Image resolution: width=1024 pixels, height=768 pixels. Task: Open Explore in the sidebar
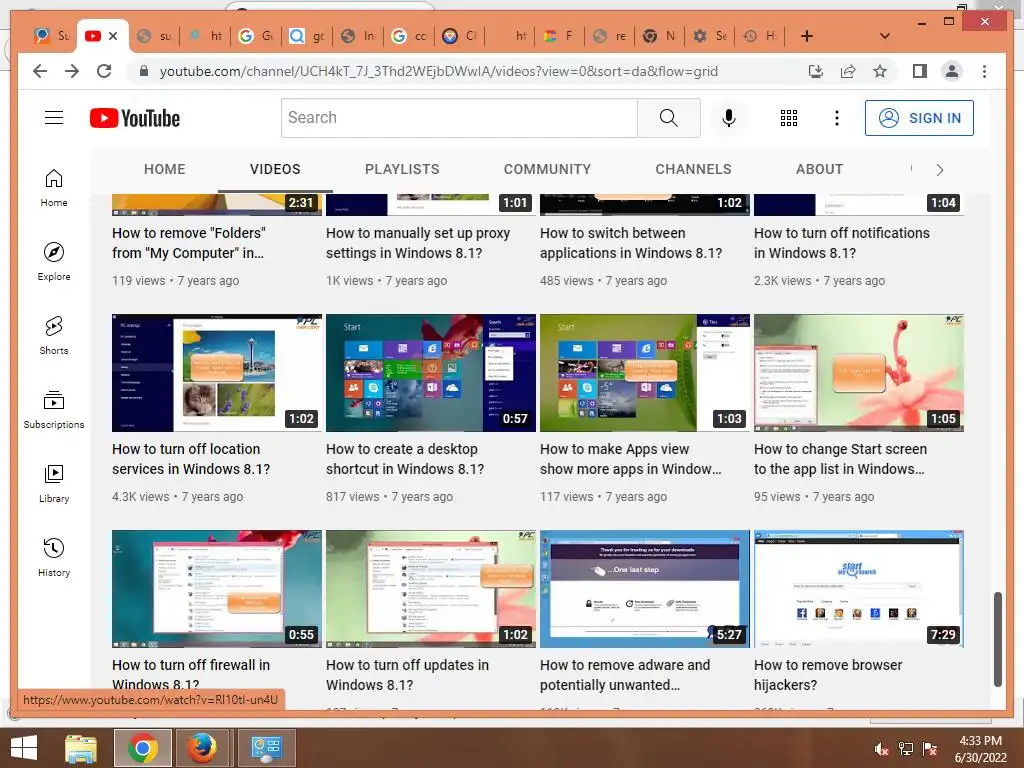[54, 262]
